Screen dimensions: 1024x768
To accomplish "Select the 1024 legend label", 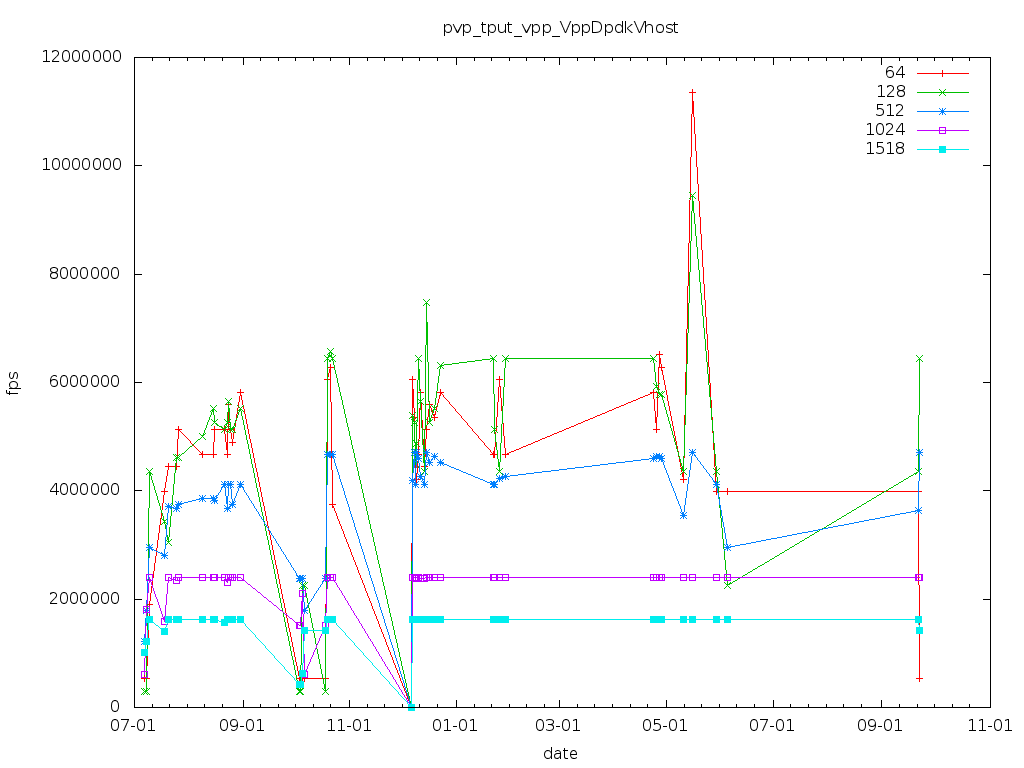I will click(885, 129).
